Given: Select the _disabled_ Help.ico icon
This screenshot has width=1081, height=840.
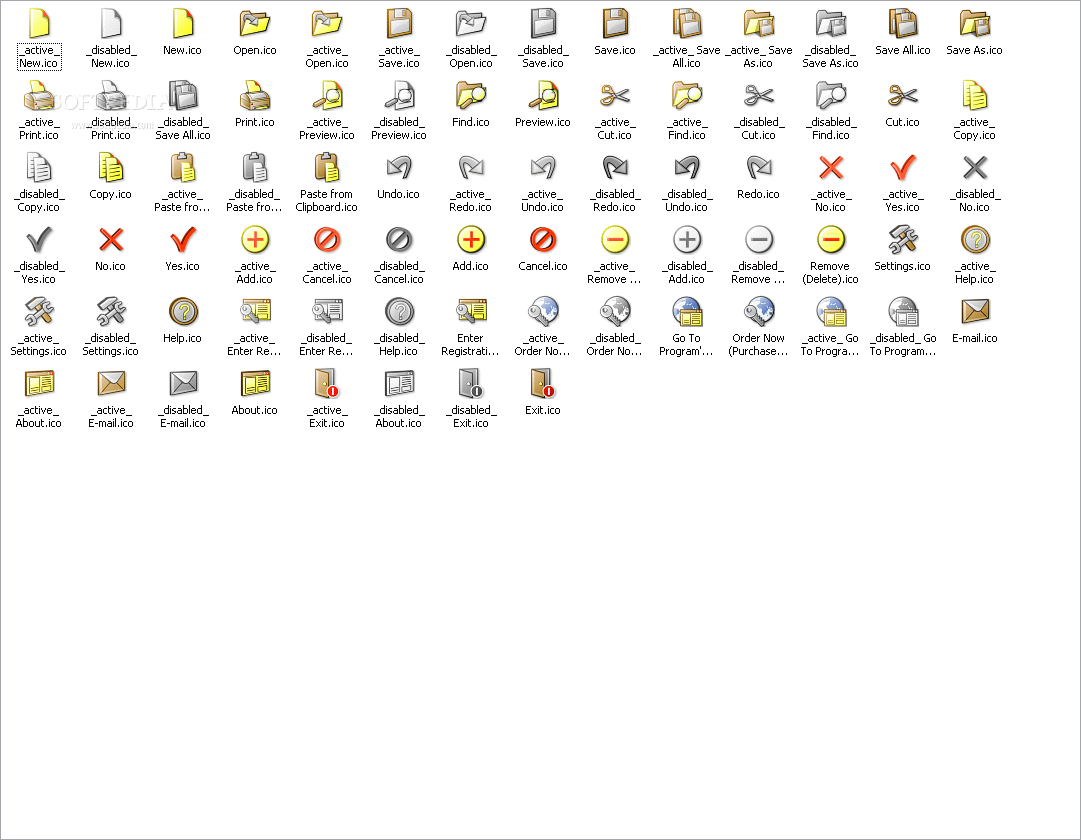Looking at the screenshot, I should pos(398,312).
